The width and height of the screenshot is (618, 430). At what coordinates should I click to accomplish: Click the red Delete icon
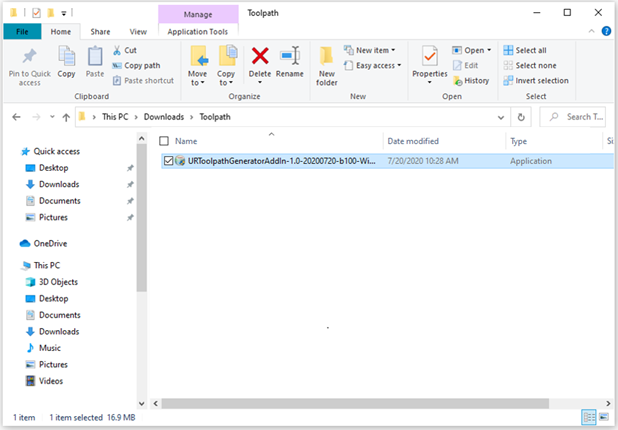click(260, 56)
